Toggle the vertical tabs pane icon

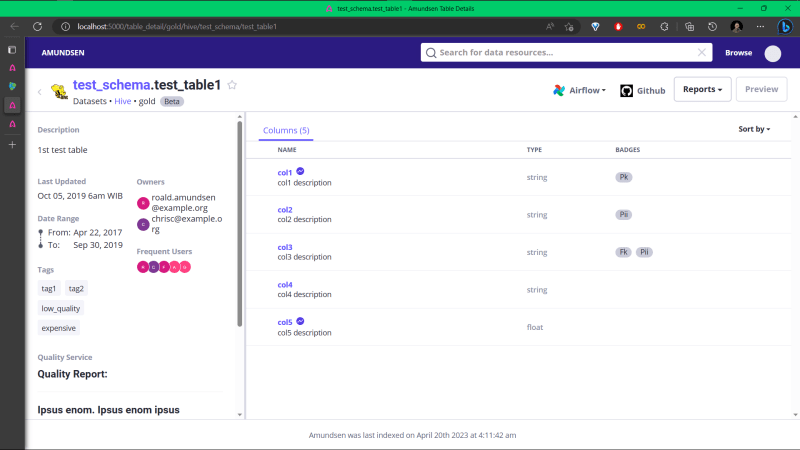12,50
